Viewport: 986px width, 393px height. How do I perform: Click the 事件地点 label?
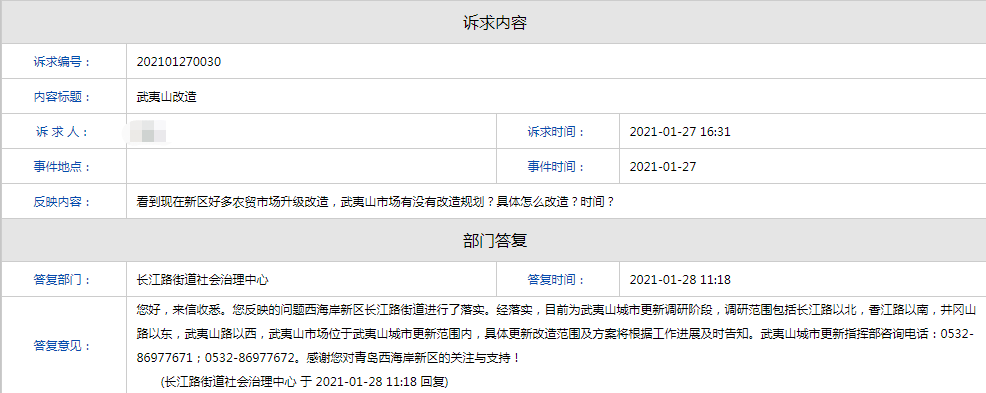[62, 167]
